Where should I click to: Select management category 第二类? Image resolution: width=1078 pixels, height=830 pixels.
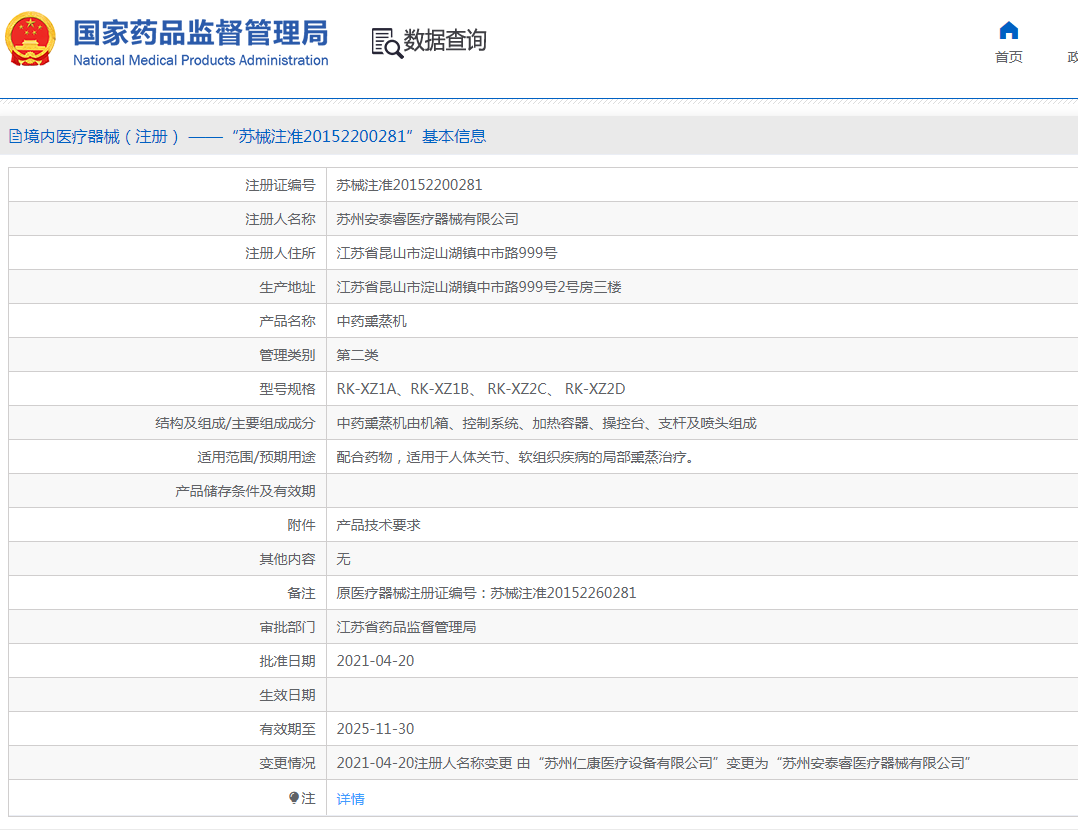coord(358,355)
